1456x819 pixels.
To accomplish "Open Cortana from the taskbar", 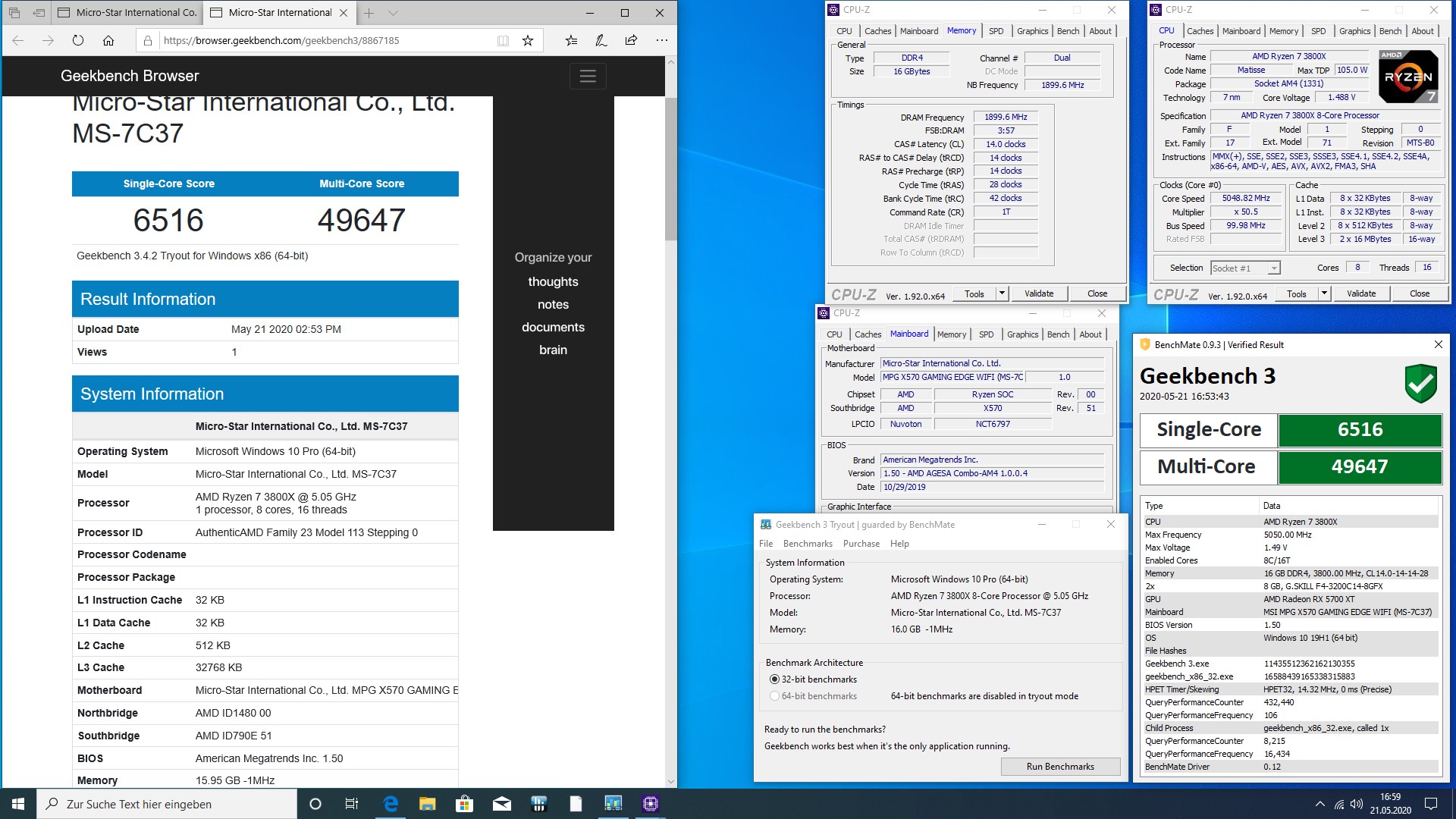I will click(x=315, y=804).
